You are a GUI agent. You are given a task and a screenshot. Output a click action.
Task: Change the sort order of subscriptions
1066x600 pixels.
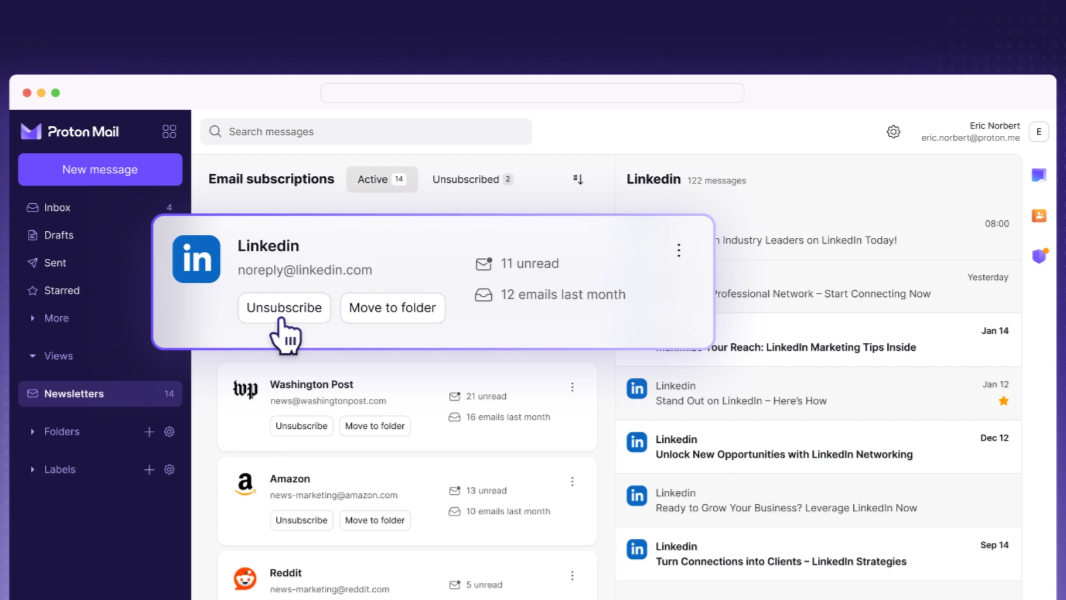[x=577, y=179]
